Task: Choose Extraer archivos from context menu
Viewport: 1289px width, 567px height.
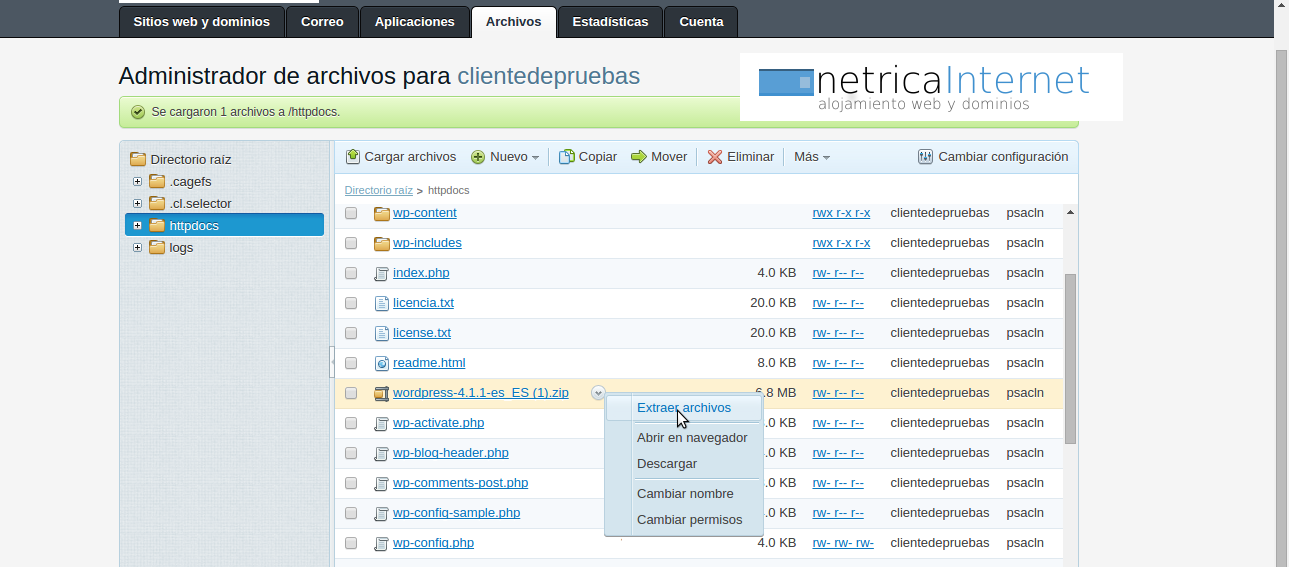Action: 684,408
